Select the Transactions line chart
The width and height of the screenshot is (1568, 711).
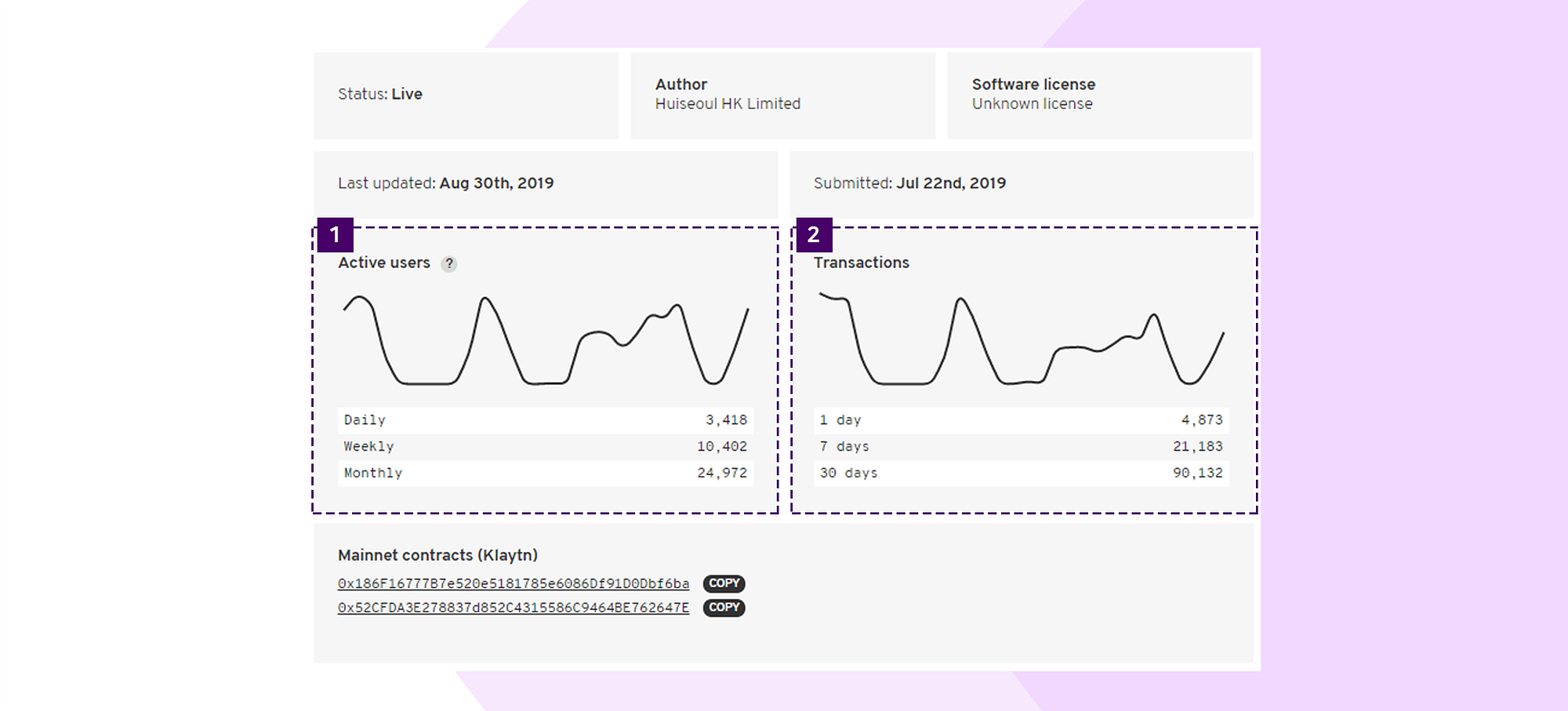(1022, 339)
